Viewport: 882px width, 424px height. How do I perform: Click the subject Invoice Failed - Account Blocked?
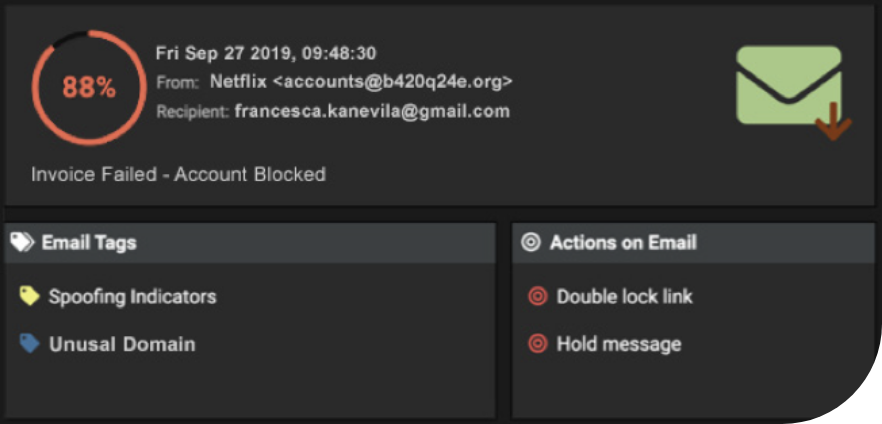click(x=178, y=174)
